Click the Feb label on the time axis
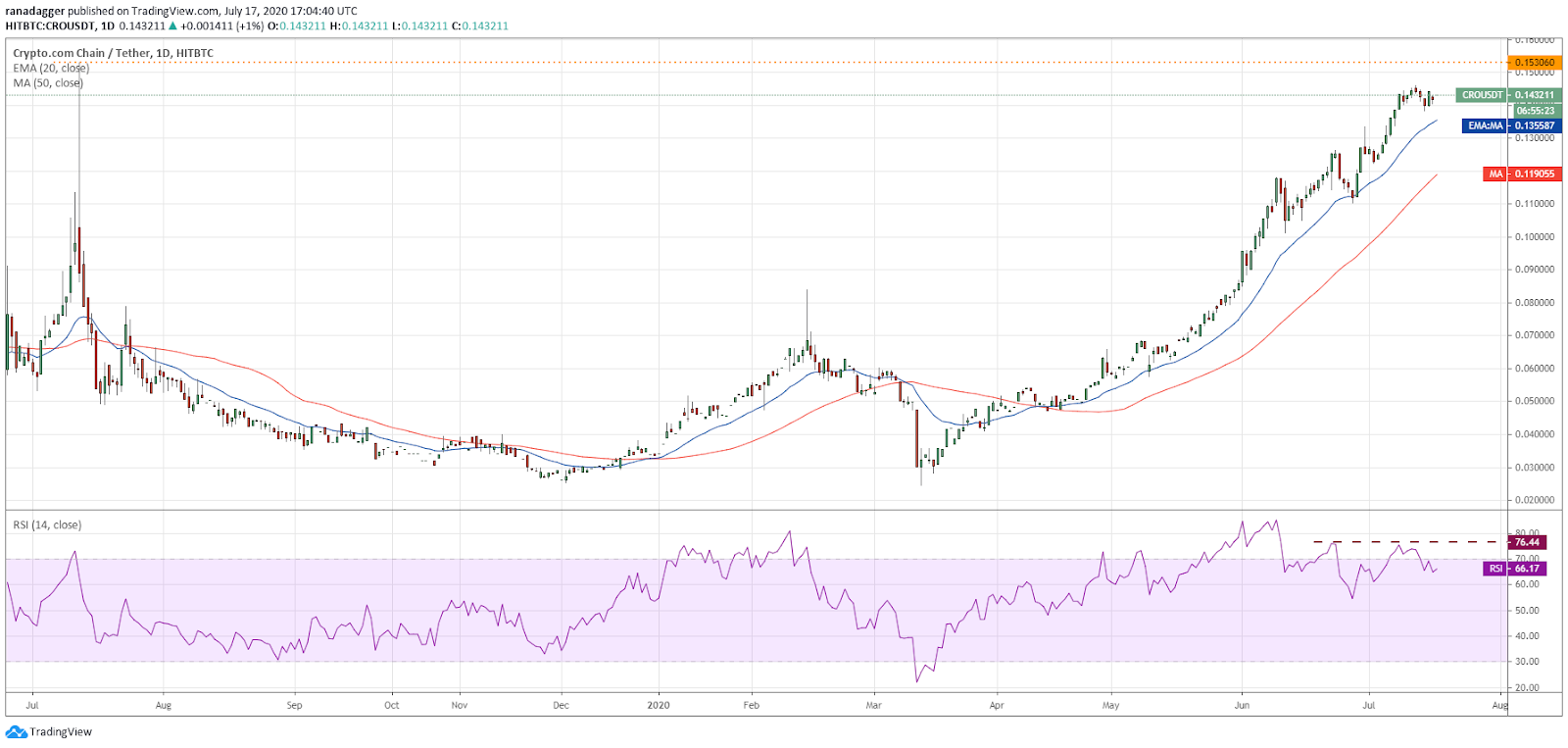The height and width of the screenshot is (748, 1568). (751, 705)
